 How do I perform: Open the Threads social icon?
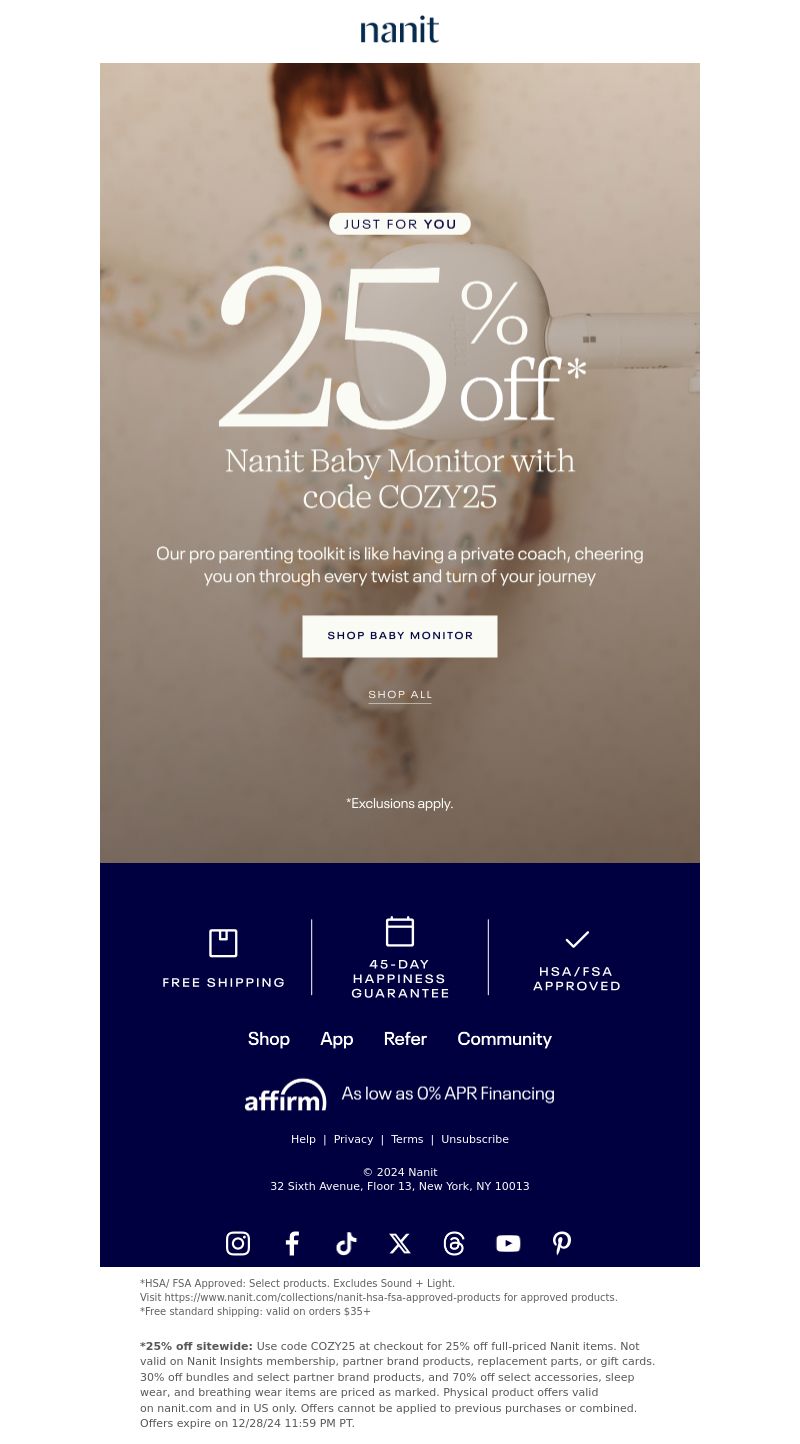tap(454, 1243)
